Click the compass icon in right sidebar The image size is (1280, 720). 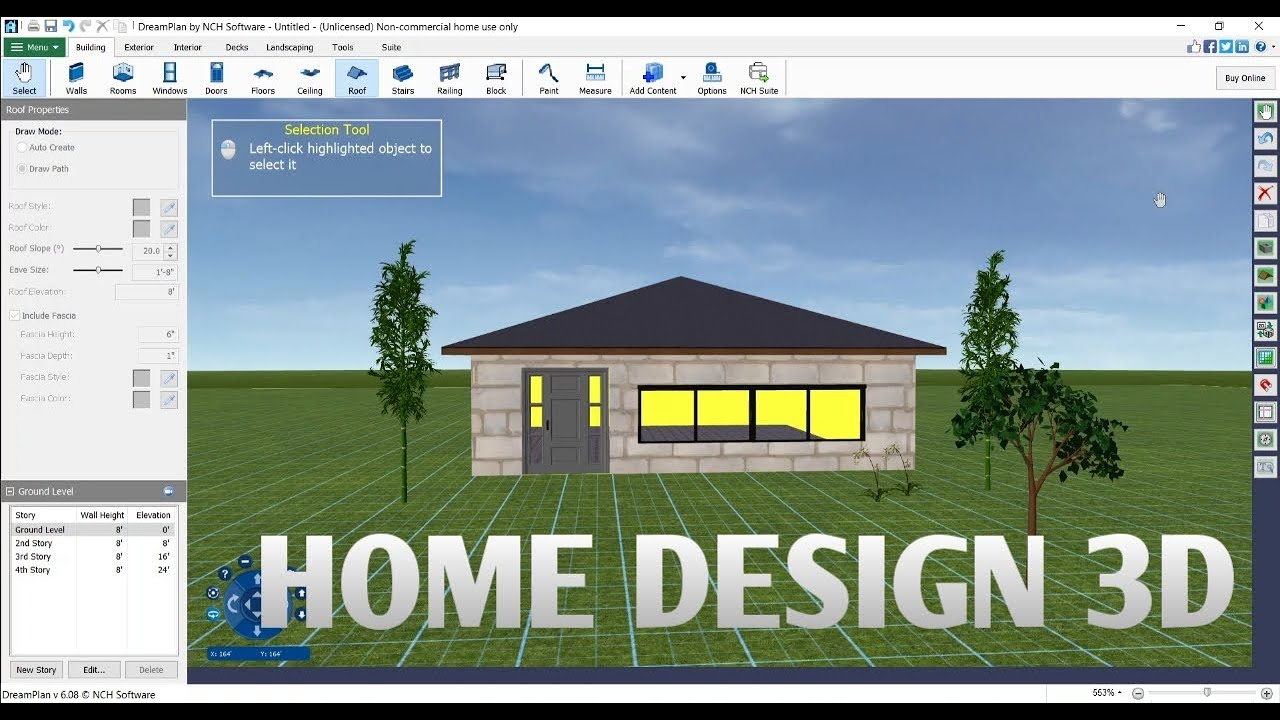1265,439
